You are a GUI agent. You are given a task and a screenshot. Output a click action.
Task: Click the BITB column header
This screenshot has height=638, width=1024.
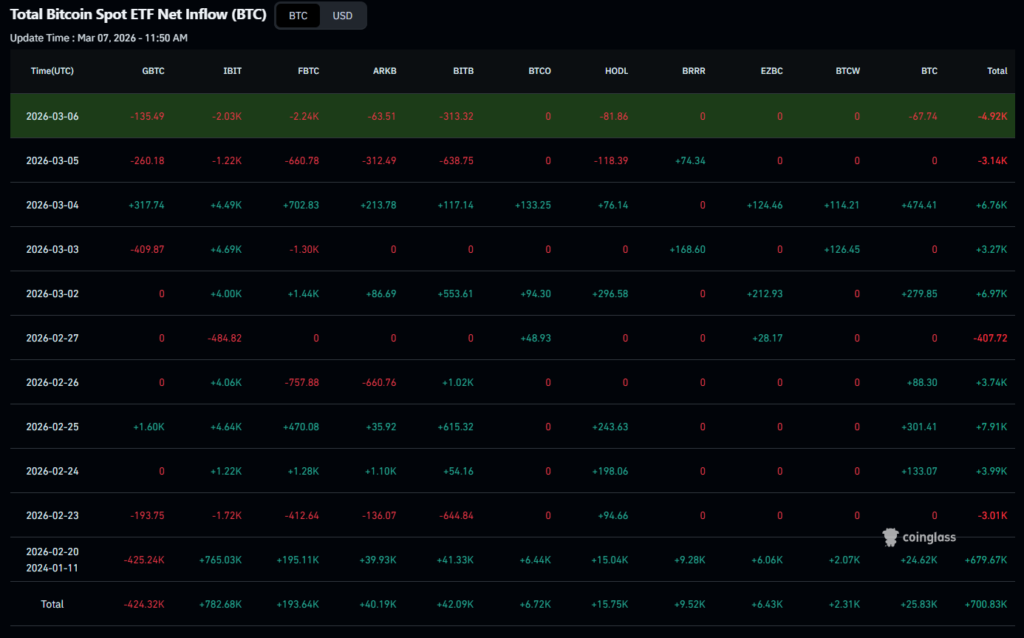(x=462, y=71)
